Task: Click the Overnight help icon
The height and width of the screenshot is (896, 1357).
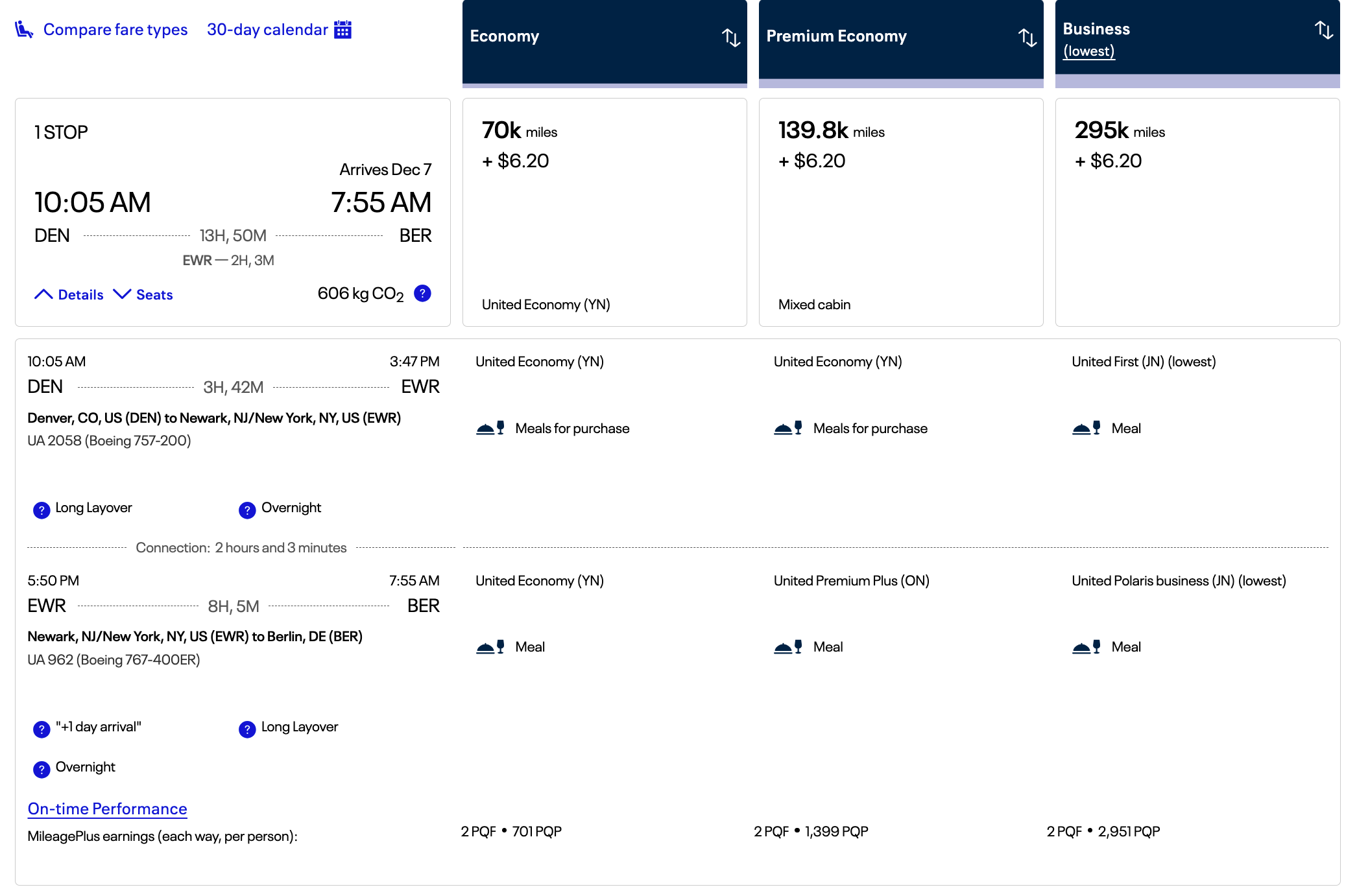Action: [246, 510]
